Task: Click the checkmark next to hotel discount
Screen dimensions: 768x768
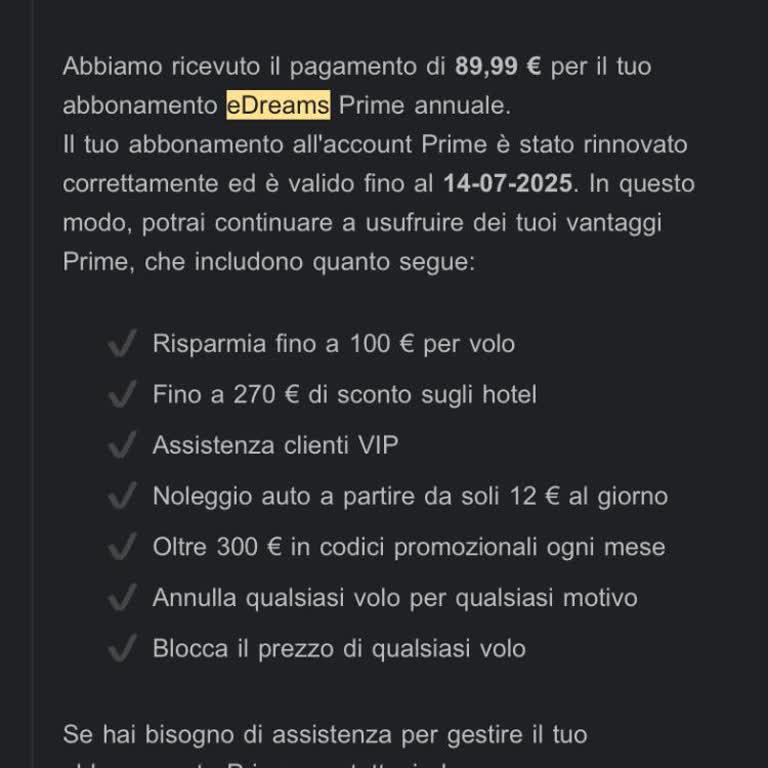Action: coord(121,396)
